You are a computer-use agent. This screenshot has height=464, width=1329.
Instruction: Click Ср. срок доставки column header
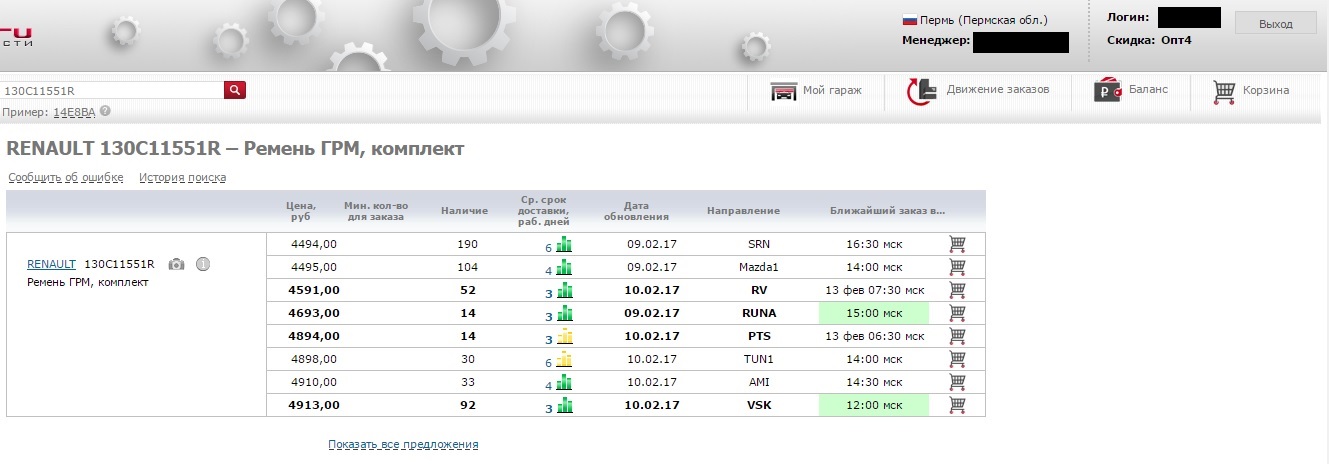545,211
